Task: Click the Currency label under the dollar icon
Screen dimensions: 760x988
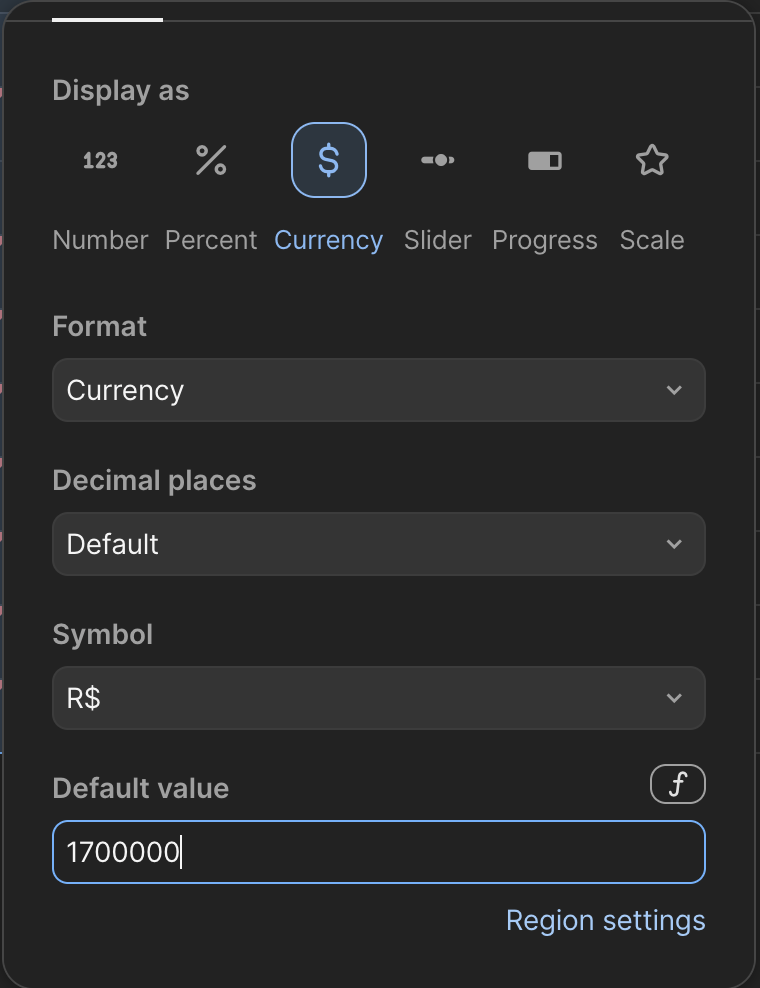Action: (x=329, y=240)
